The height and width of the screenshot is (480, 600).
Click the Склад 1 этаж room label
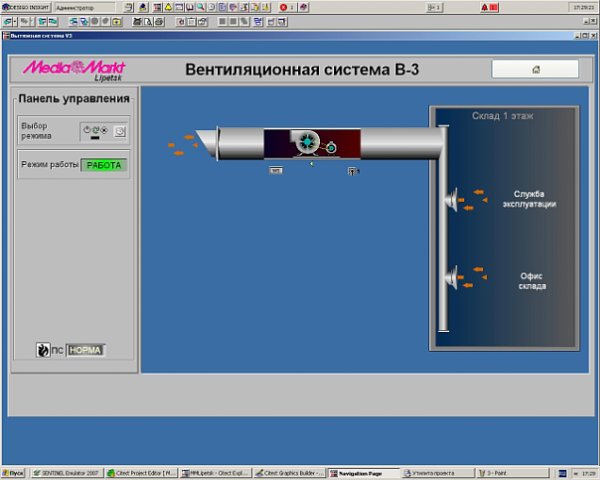coord(503,116)
